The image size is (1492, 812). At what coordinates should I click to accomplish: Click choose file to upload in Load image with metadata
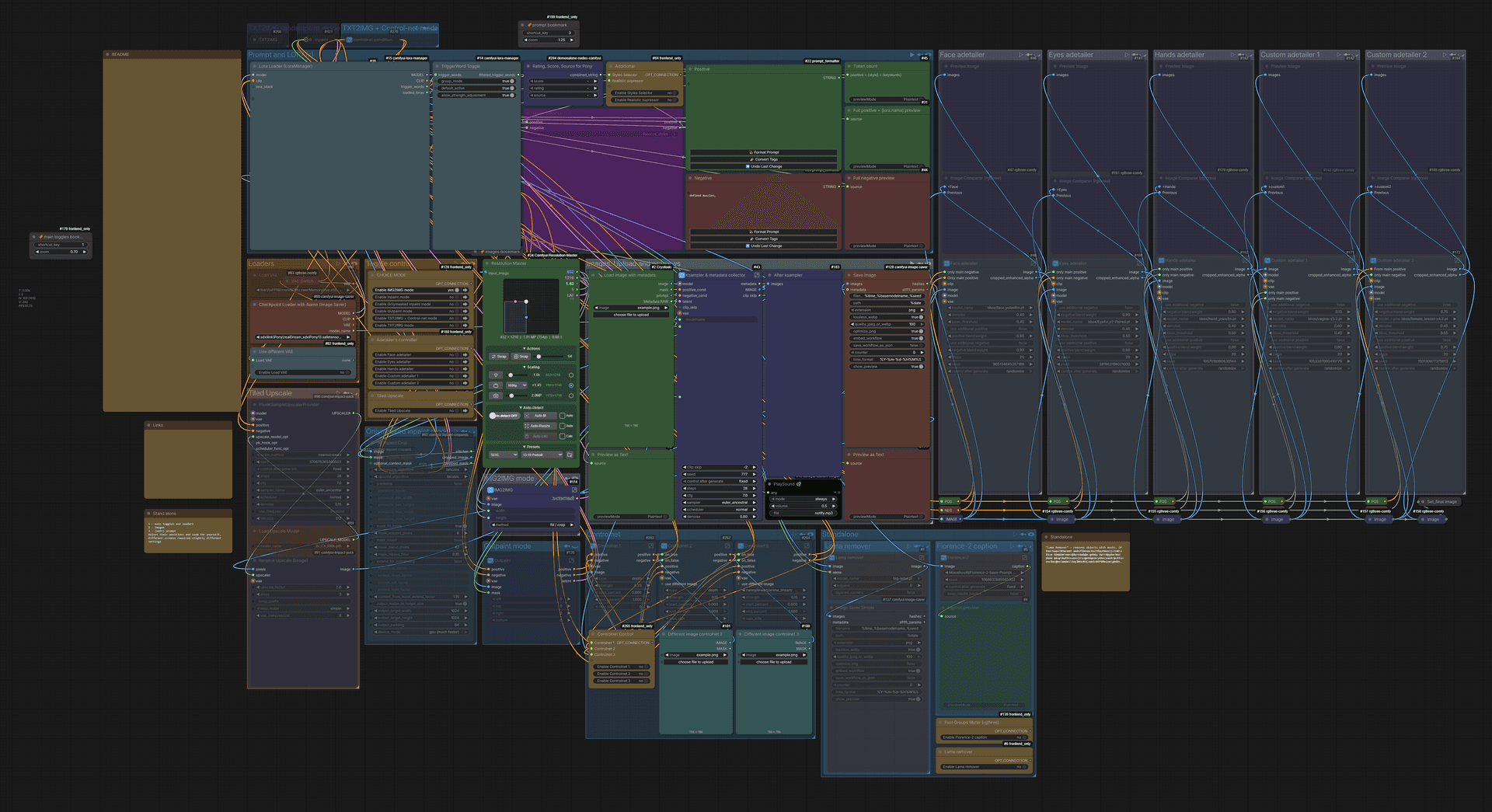631,315
